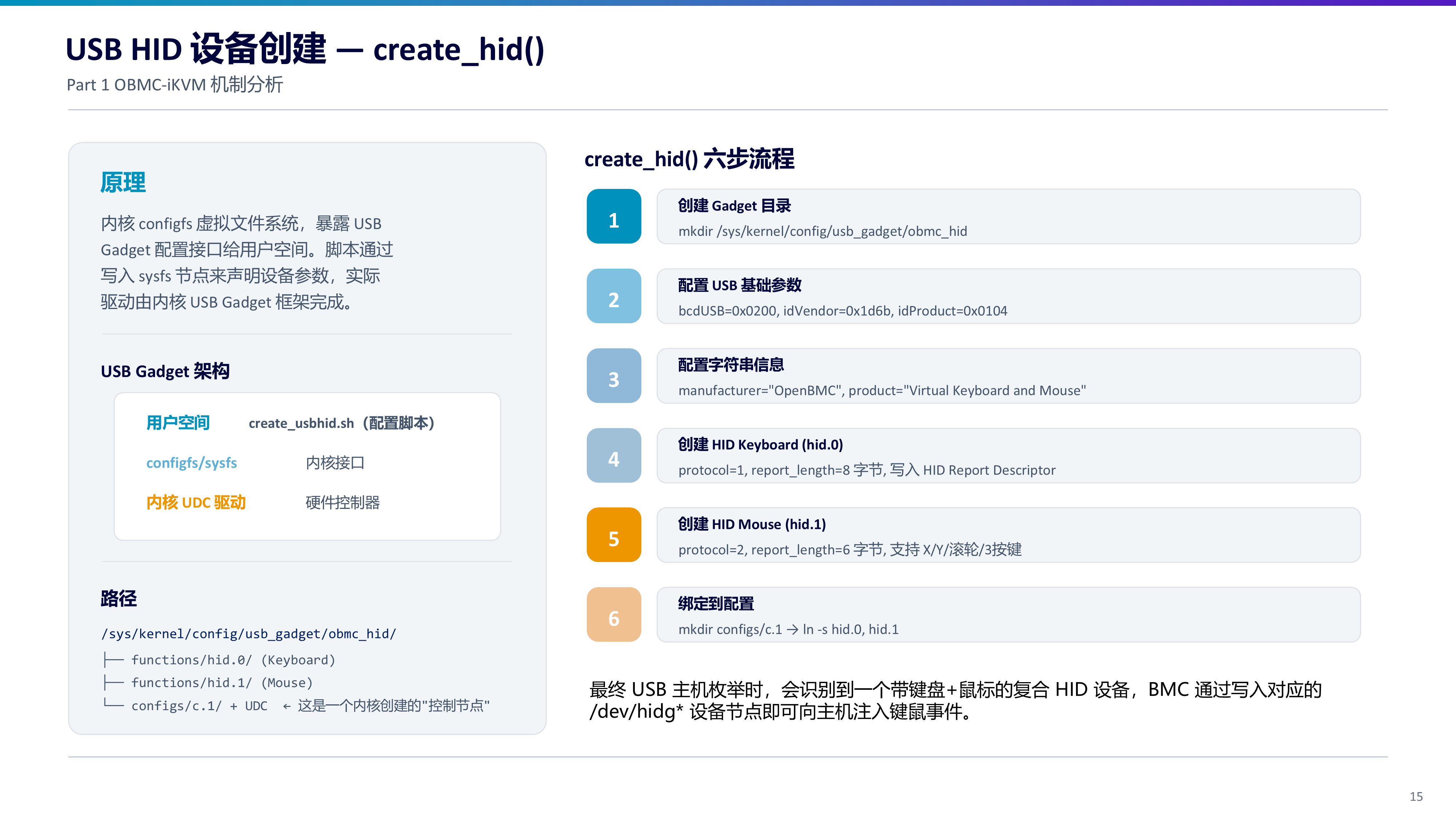Select the functions/hid.0/ (Keyboard) tree entry
The height and width of the screenshot is (819, 1456).
click(x=233, y=660)
